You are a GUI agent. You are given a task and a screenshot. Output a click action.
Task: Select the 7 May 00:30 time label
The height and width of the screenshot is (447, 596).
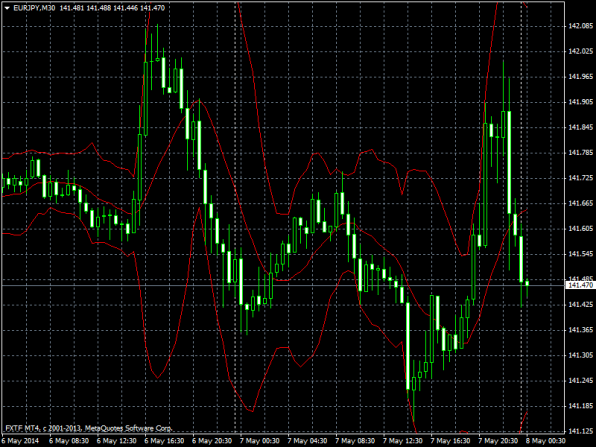pyautogui.click(x=260, y=441)
